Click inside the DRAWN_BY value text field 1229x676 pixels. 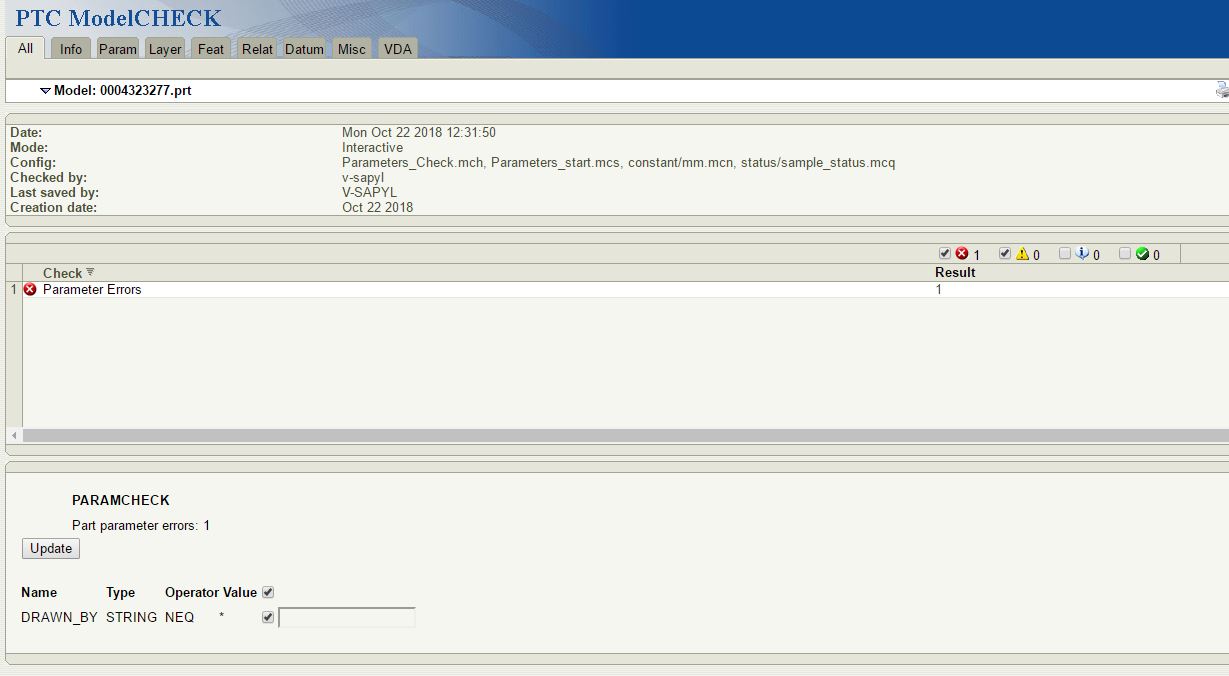[345, 617]
